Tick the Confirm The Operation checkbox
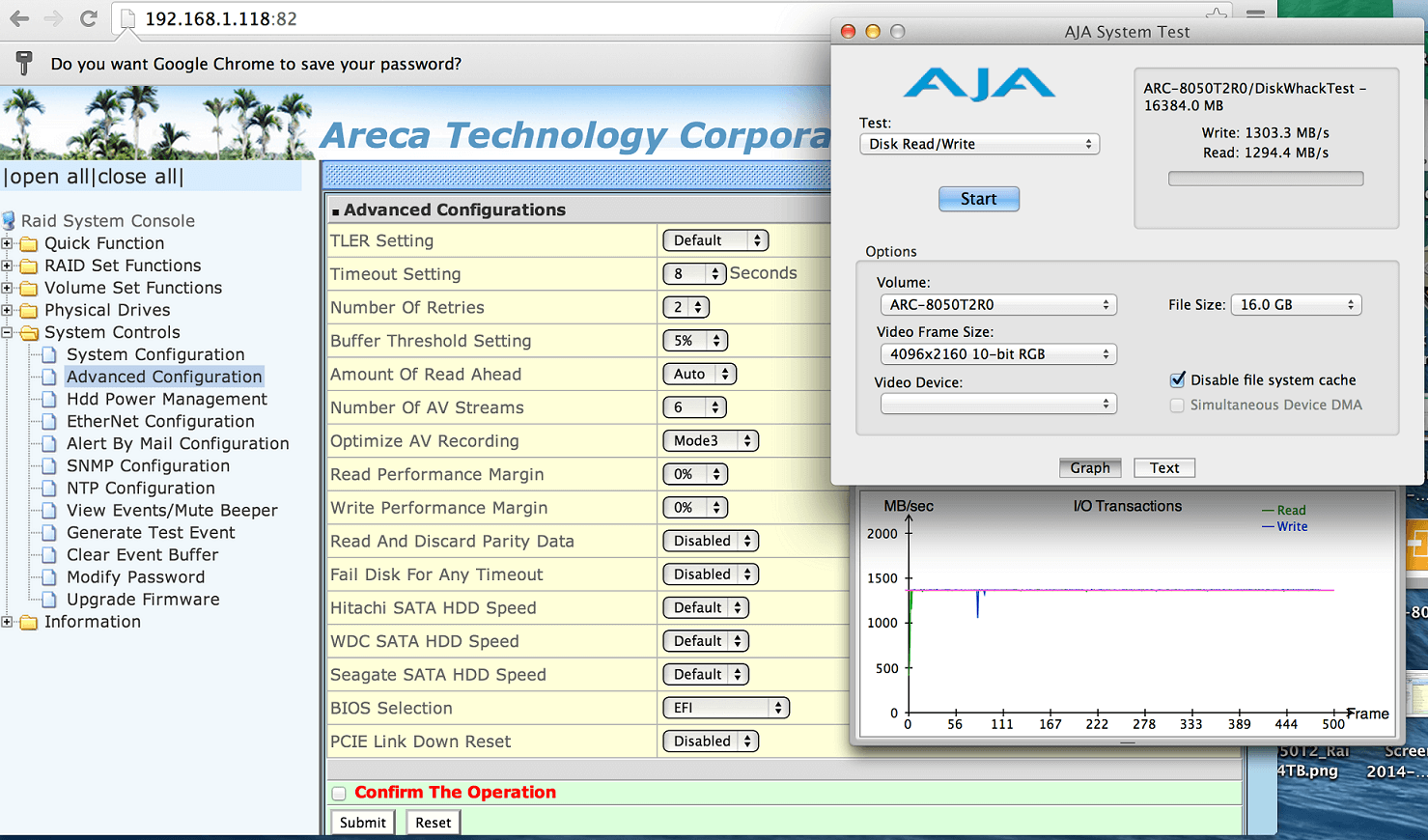 click(x=339, y=794)
